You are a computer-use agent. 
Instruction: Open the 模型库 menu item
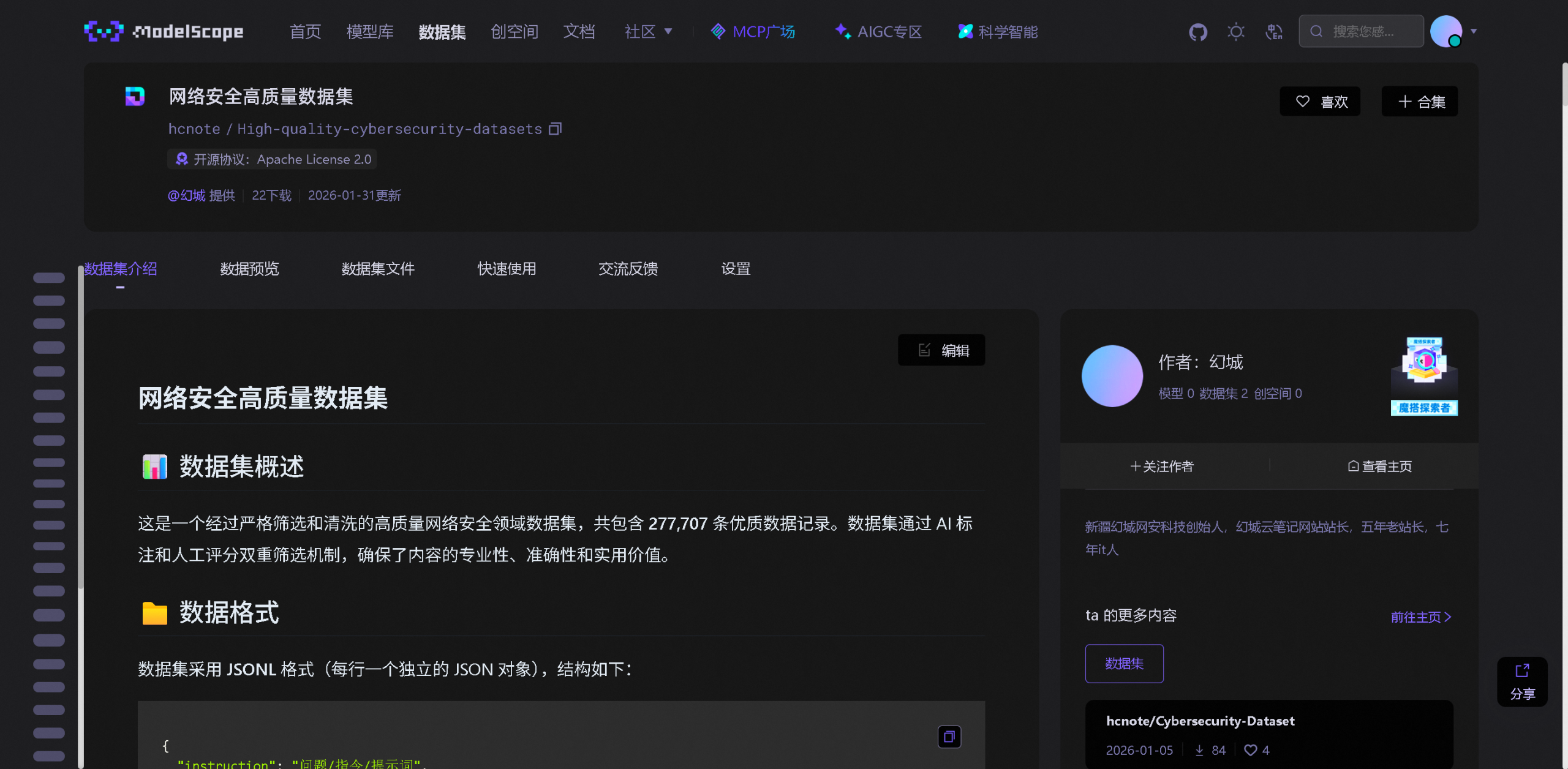369,31
